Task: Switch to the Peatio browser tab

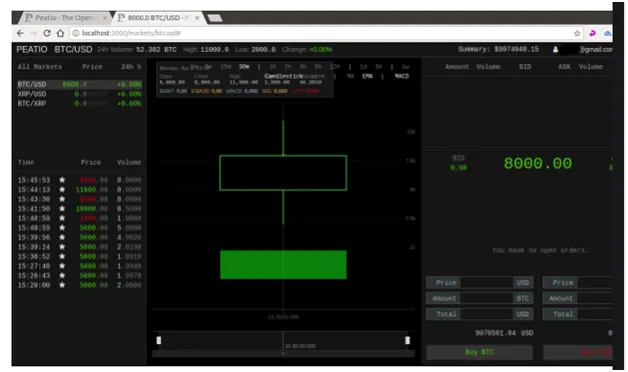Action: tap(64, 18)
